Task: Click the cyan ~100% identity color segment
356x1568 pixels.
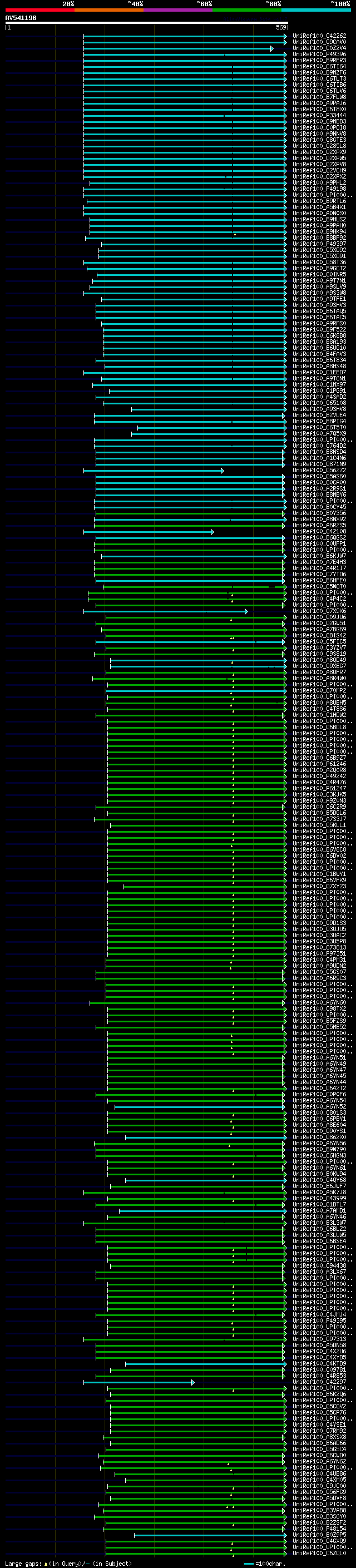Action: coord(316,10)
